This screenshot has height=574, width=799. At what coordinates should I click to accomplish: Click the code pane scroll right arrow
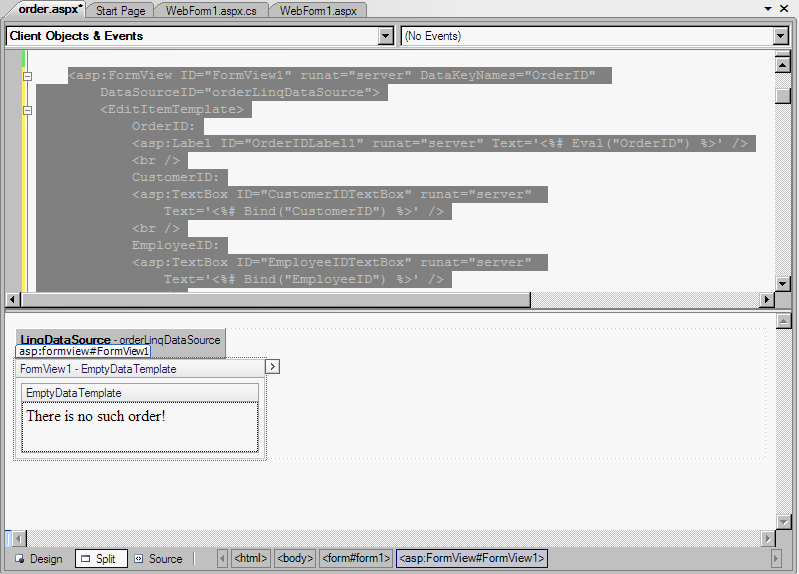point(766,300)
